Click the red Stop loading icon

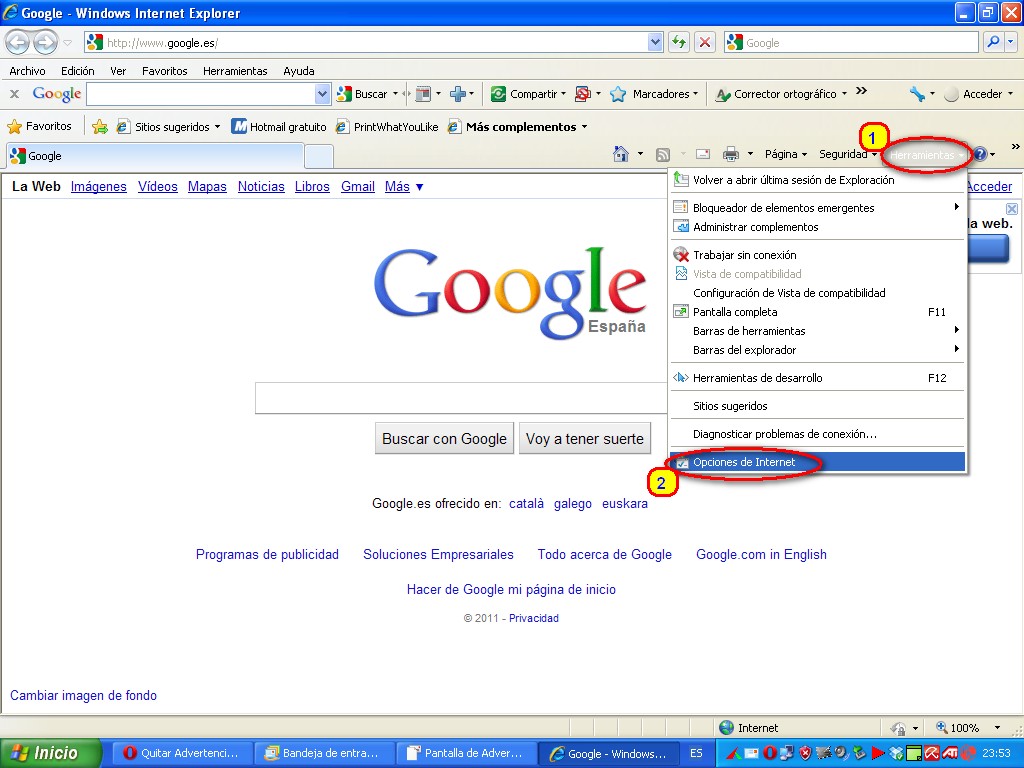click(x=705, y=42)
